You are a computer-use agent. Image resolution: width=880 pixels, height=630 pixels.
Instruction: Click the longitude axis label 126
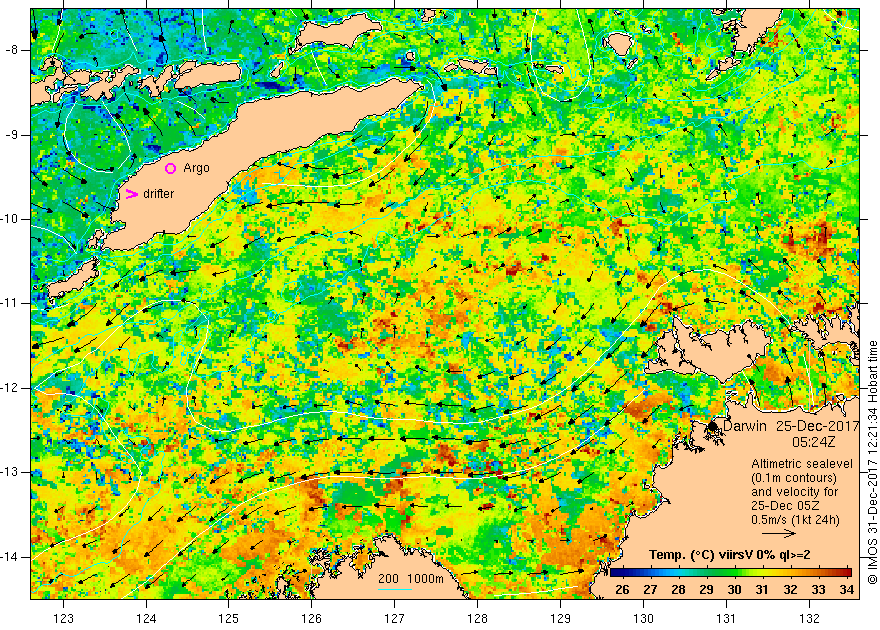tap(311, 619)
